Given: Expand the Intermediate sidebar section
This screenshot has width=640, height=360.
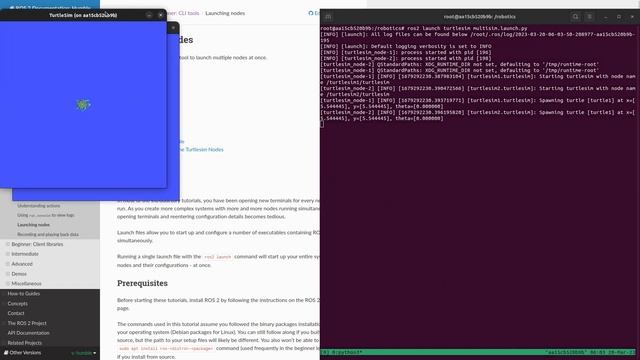Looking at the screenshot, I should tap(8, 254).
